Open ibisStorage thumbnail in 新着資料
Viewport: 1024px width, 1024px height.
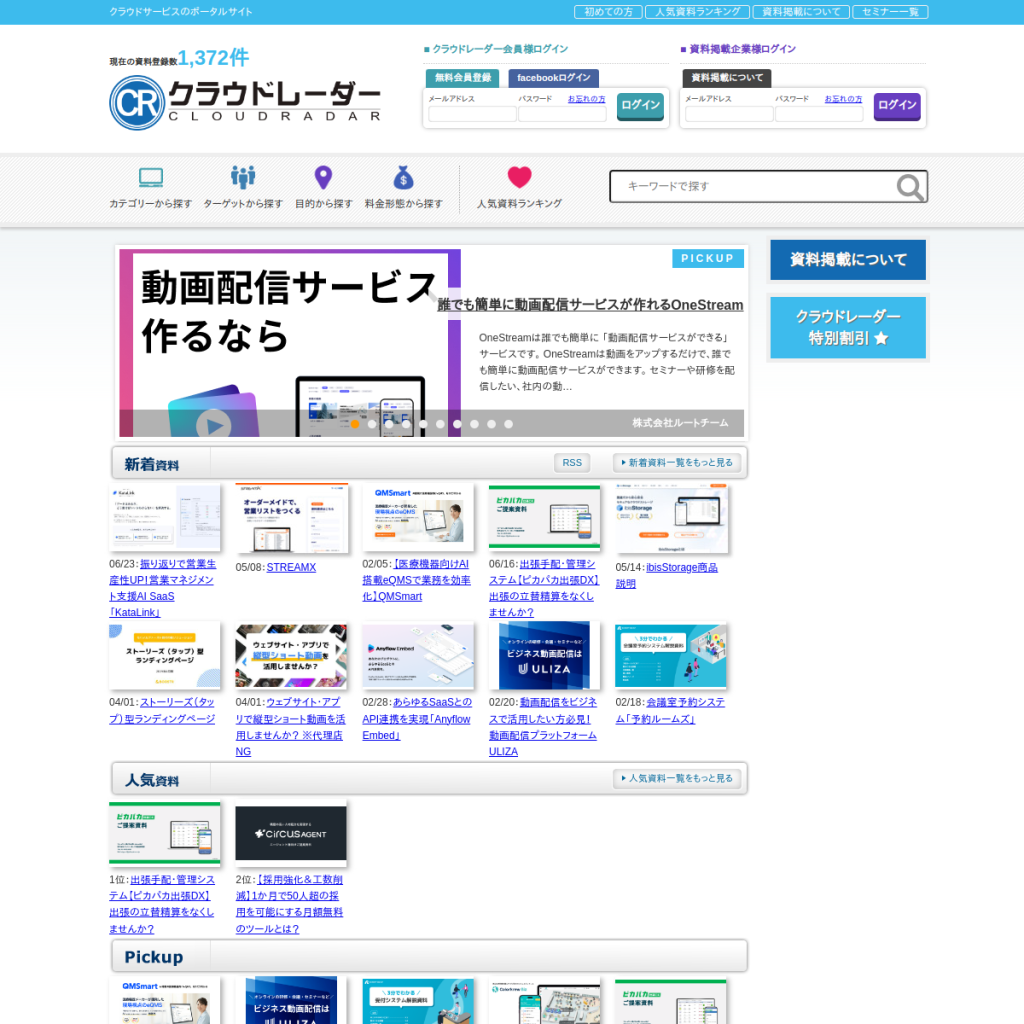[x=671, y=519]
